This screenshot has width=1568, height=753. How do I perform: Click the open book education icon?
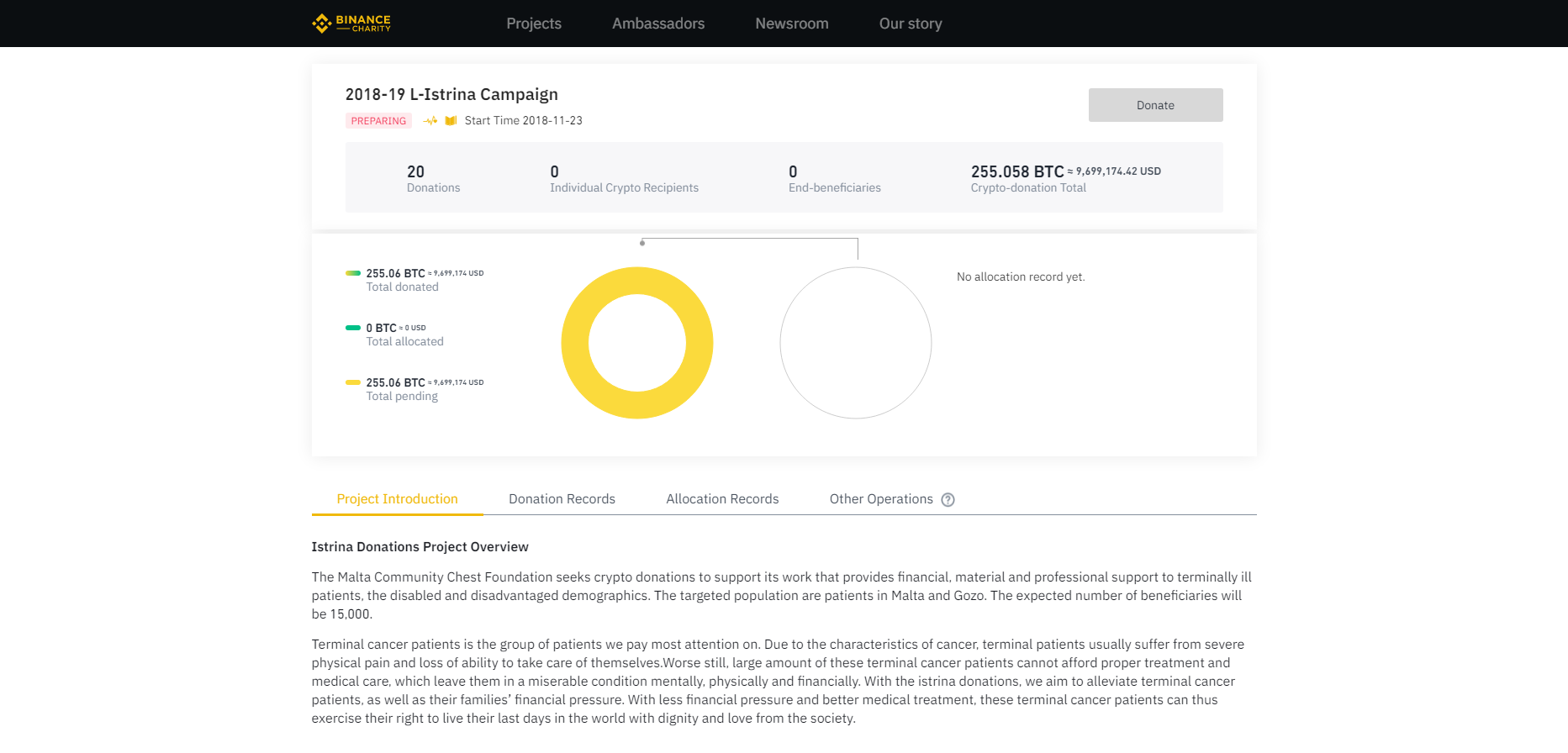tap(451, 121)
